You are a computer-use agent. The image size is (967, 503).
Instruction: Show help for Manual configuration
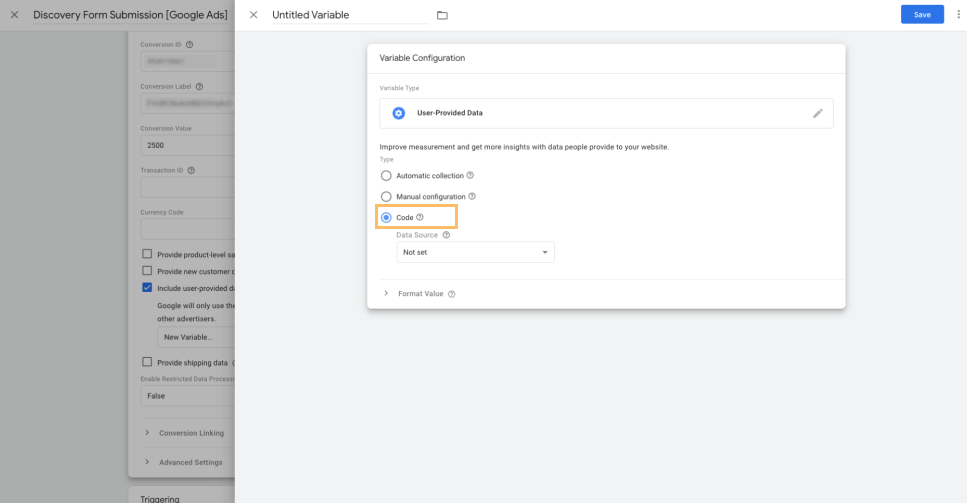click(x=472, y=197)
